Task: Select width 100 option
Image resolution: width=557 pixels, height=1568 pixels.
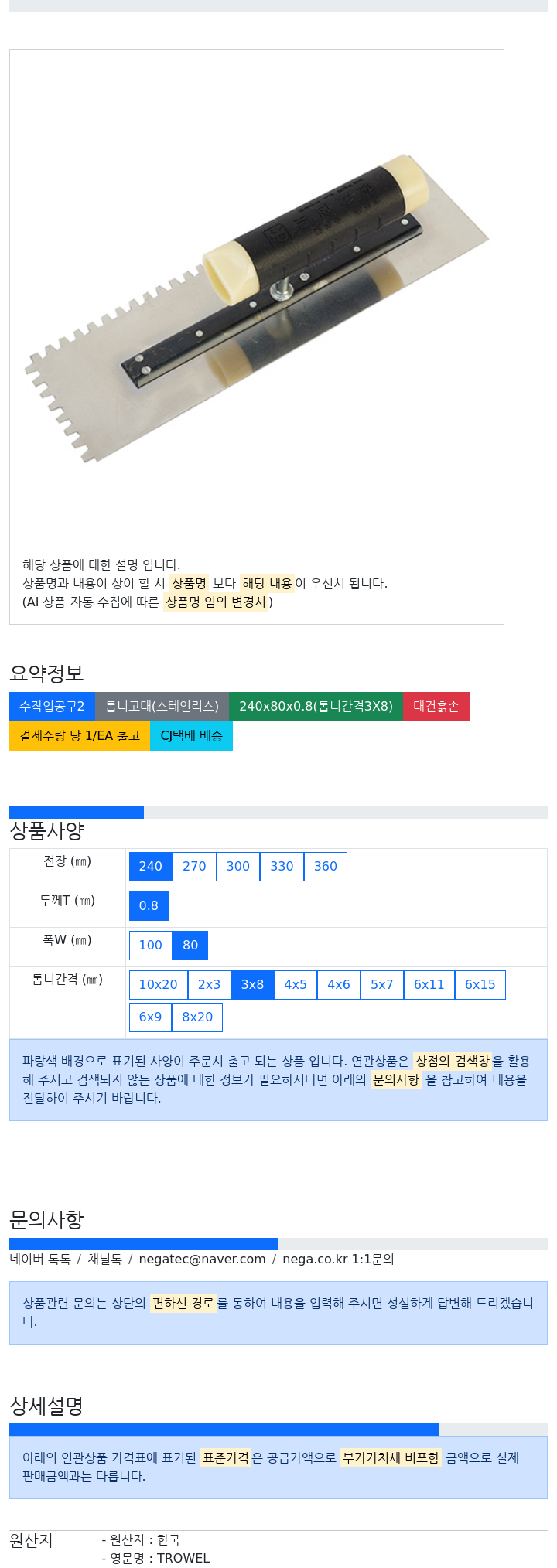Action: pos(151,946)
